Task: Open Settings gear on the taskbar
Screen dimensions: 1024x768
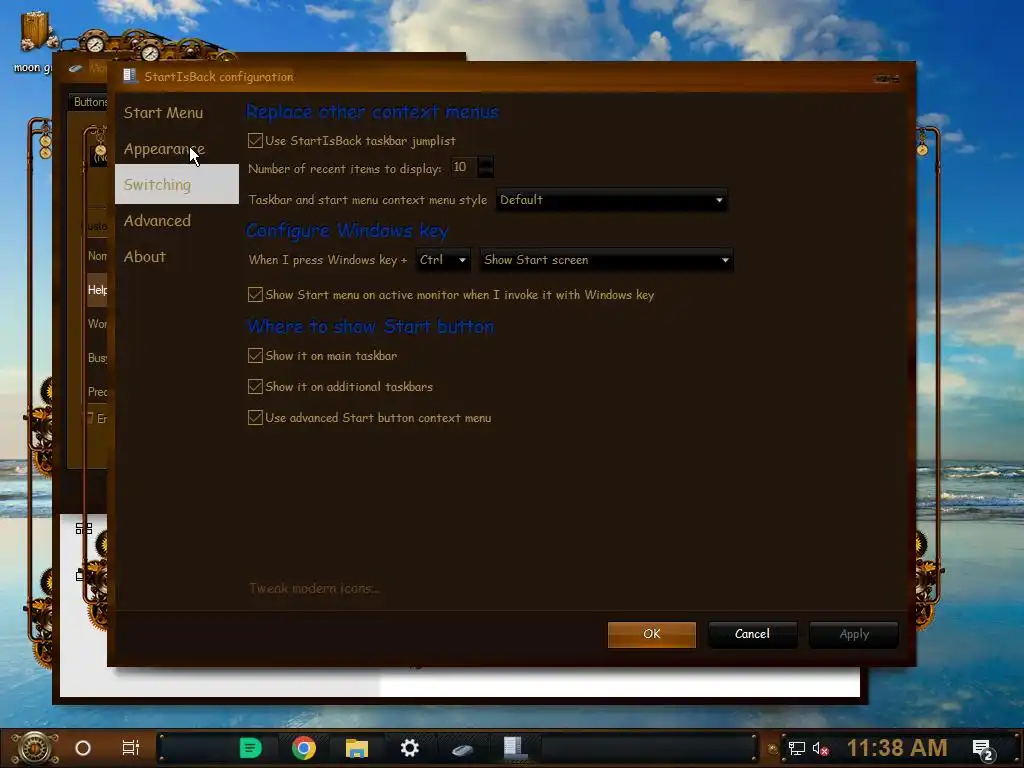Action: 409,748
